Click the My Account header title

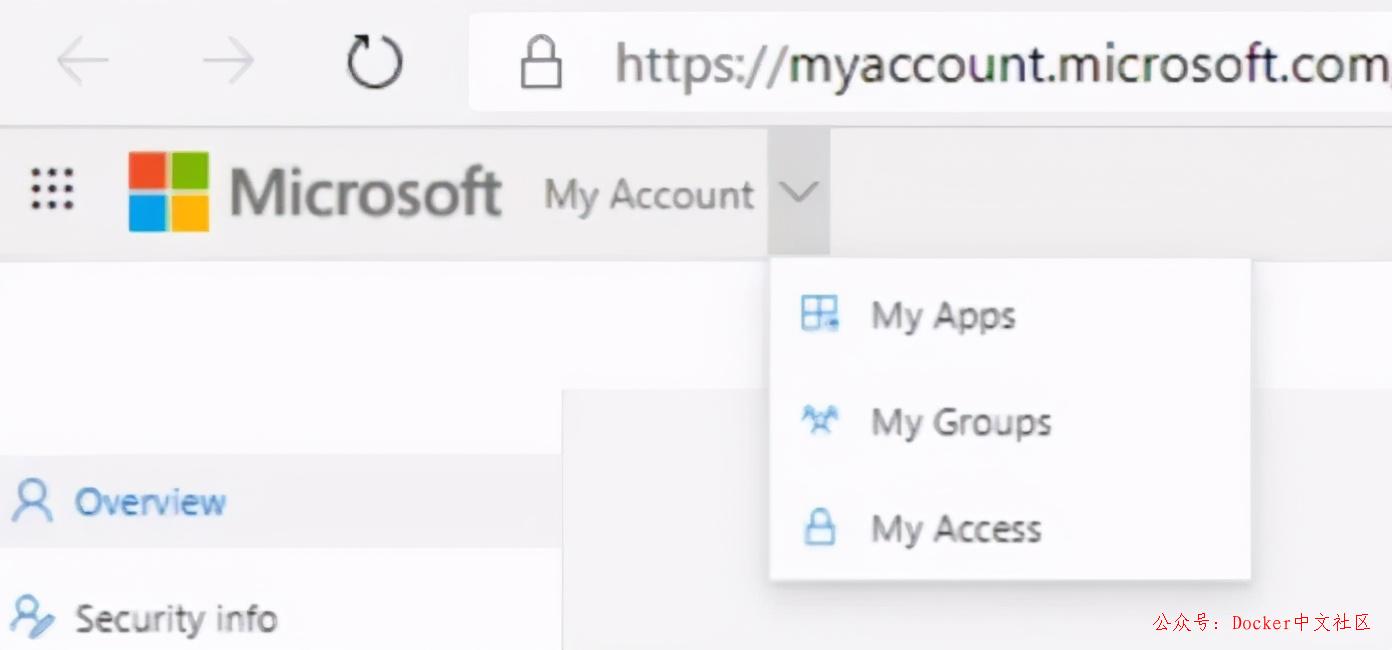coord(649,194)
